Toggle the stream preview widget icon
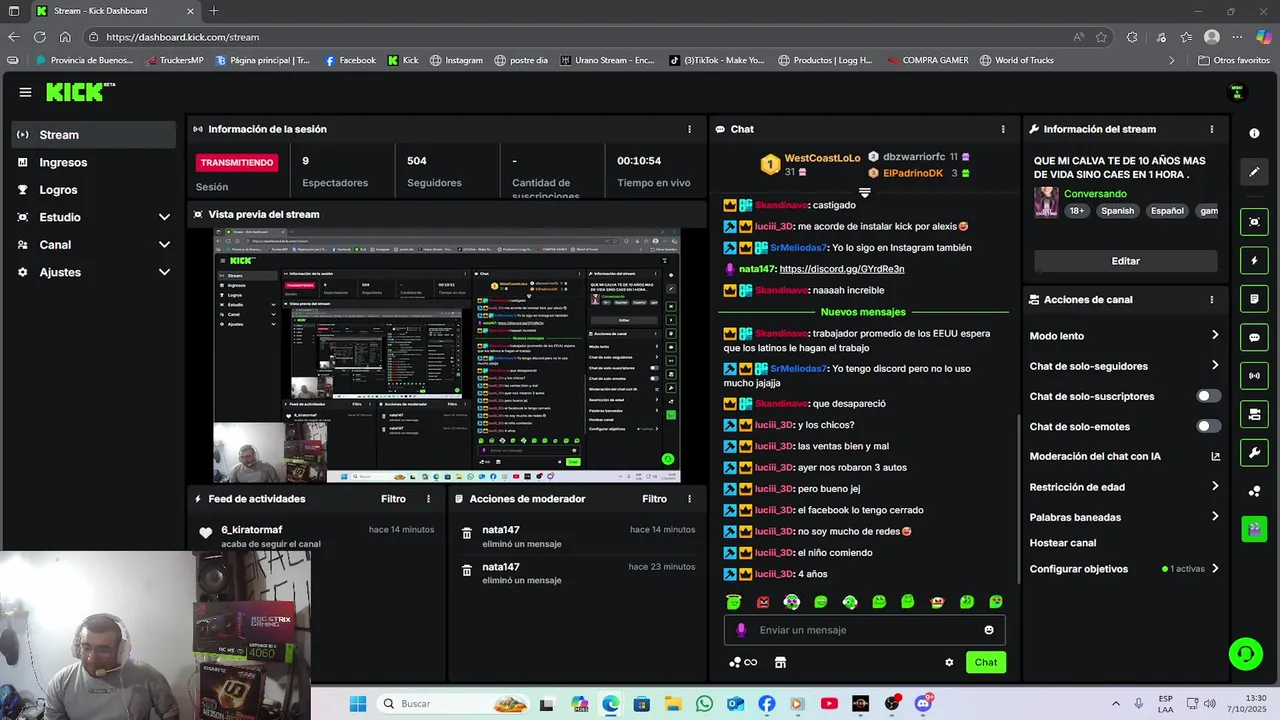 coord(1254,222)
